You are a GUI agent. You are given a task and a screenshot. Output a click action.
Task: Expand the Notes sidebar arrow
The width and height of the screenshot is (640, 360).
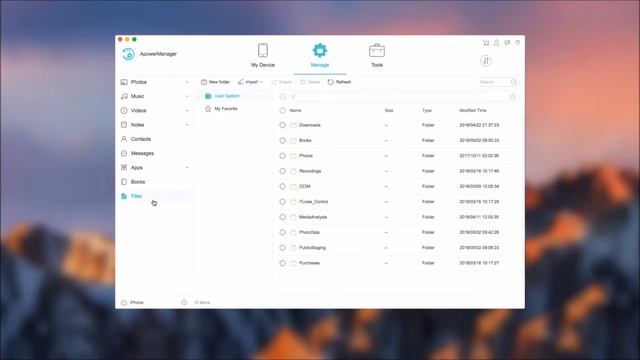point(187,125)
